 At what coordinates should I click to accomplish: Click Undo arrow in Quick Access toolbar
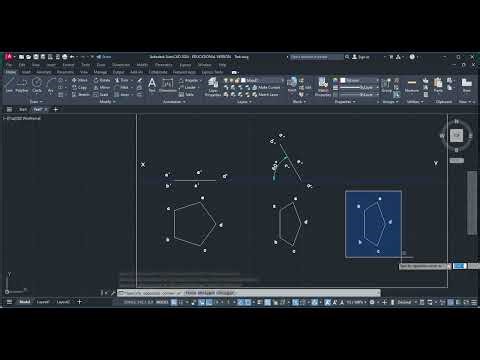click(x=72, y=57)
